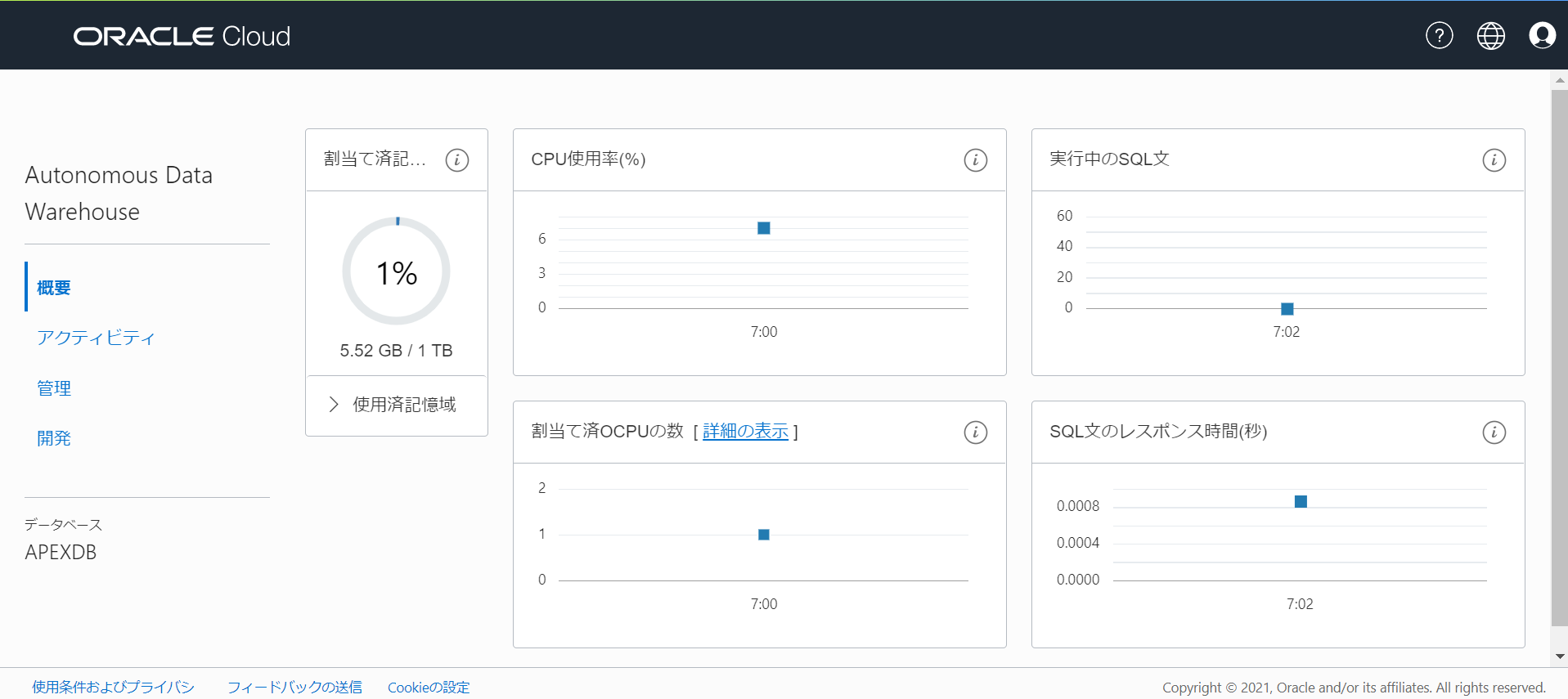Click the CPU使用率 data point marker

point(764,228)
